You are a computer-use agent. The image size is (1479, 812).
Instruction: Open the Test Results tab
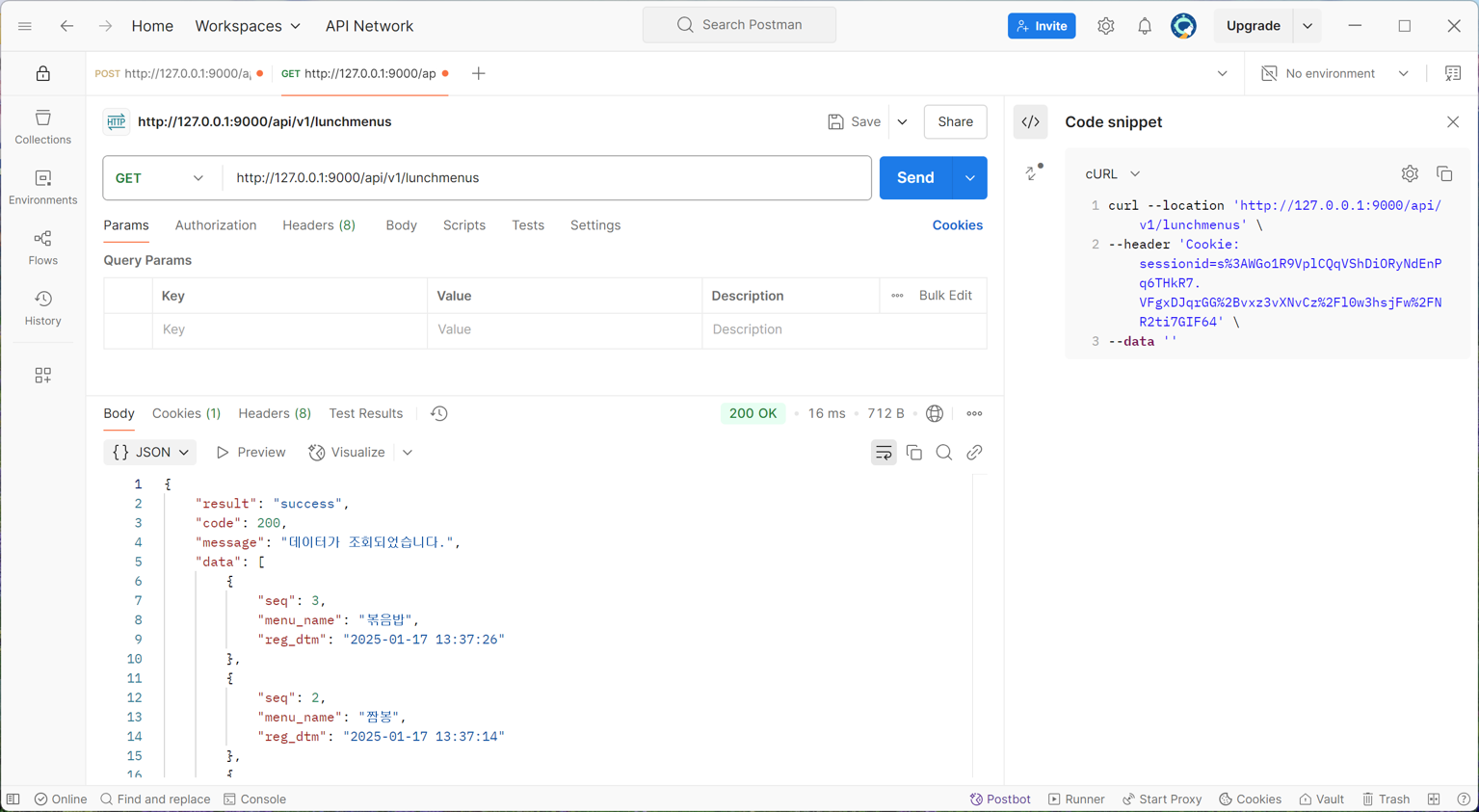pos(366,413)
